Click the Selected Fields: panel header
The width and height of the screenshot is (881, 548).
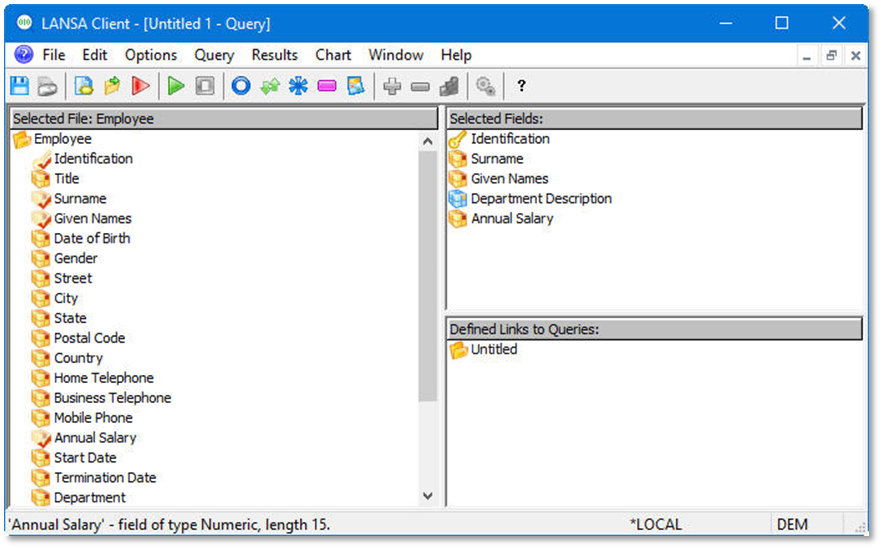655,119
